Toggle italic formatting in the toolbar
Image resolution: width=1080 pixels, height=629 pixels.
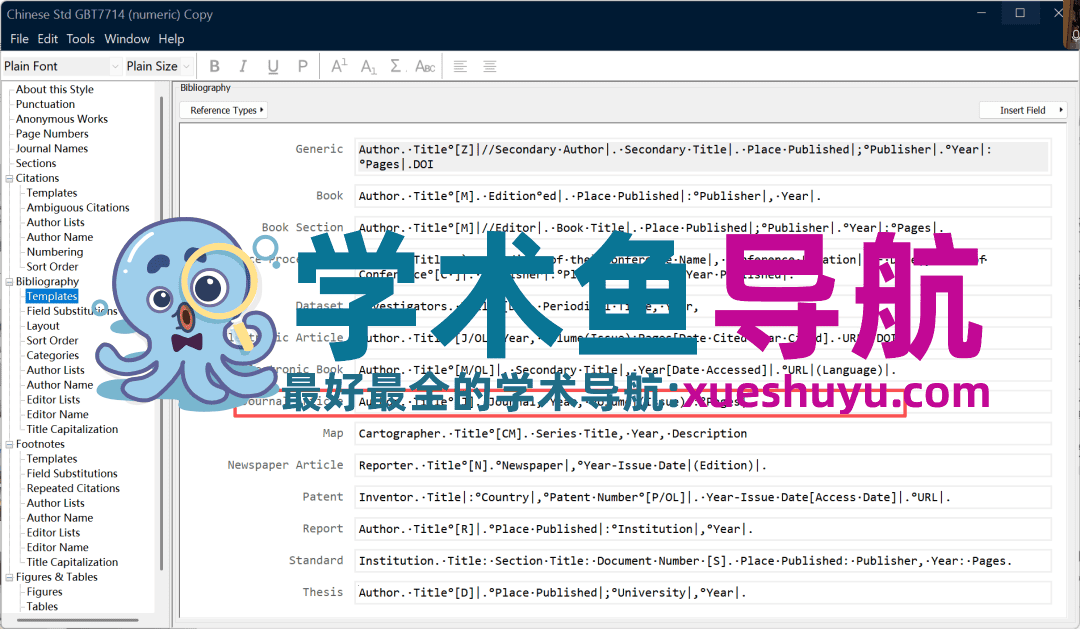pos(243,66)
